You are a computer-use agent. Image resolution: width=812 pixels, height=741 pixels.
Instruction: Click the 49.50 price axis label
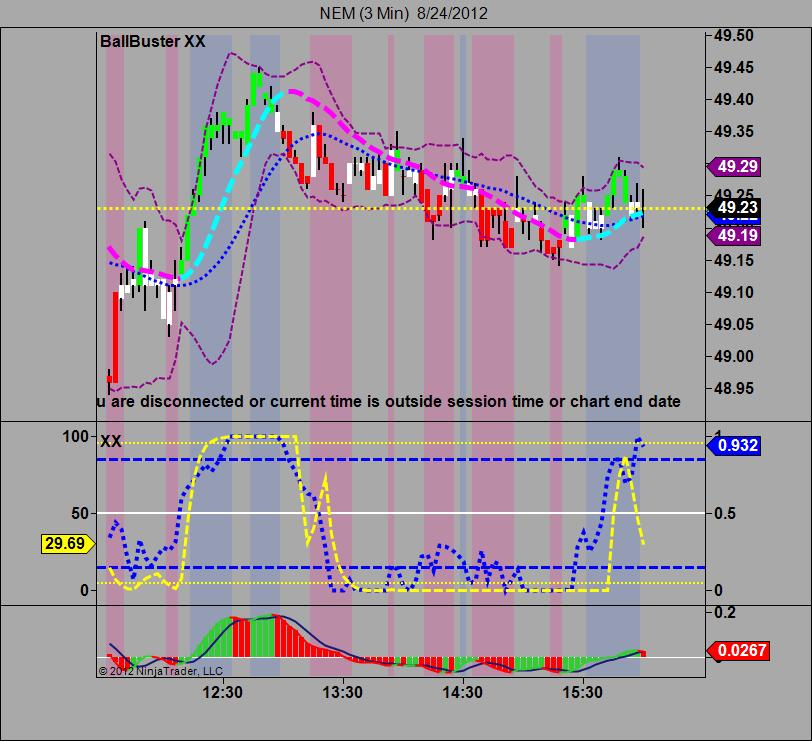coord(734,35)
